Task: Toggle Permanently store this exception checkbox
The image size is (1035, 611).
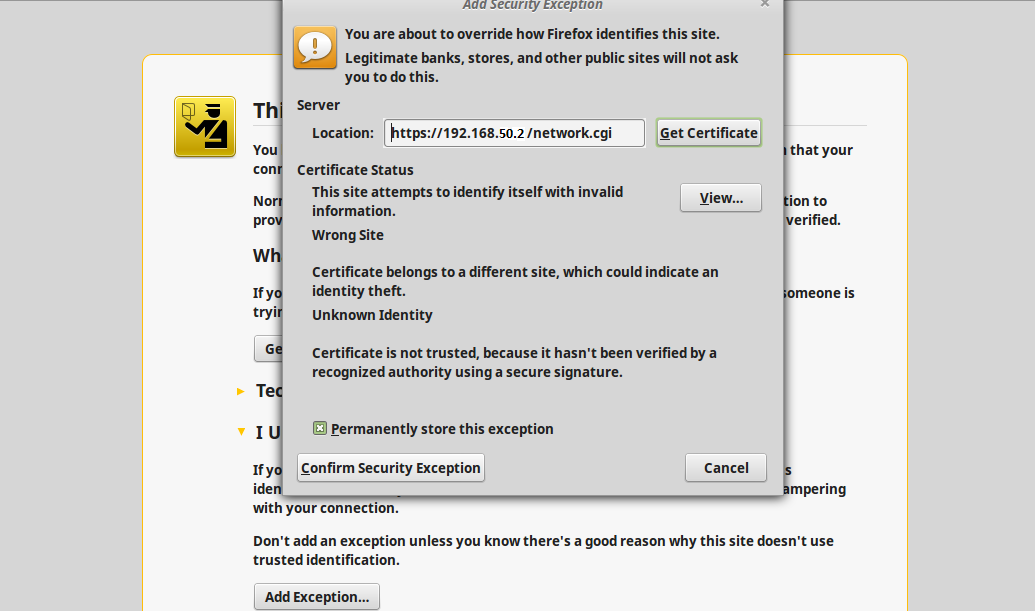Action: [319, 429]
